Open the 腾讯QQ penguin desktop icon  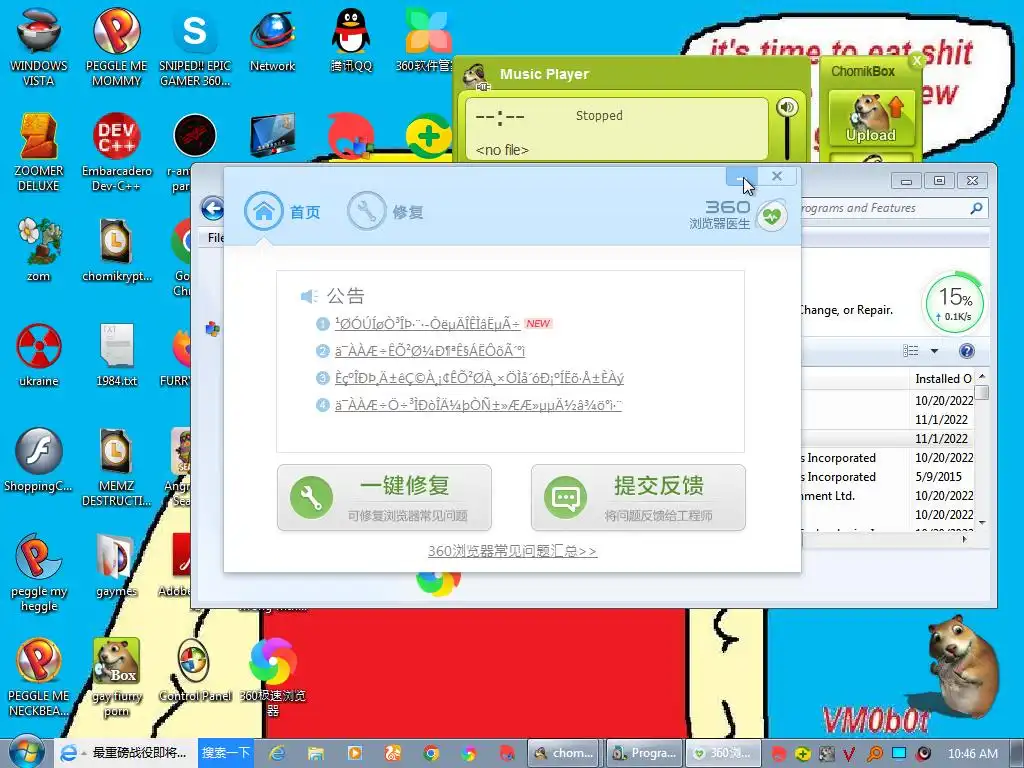351,40
